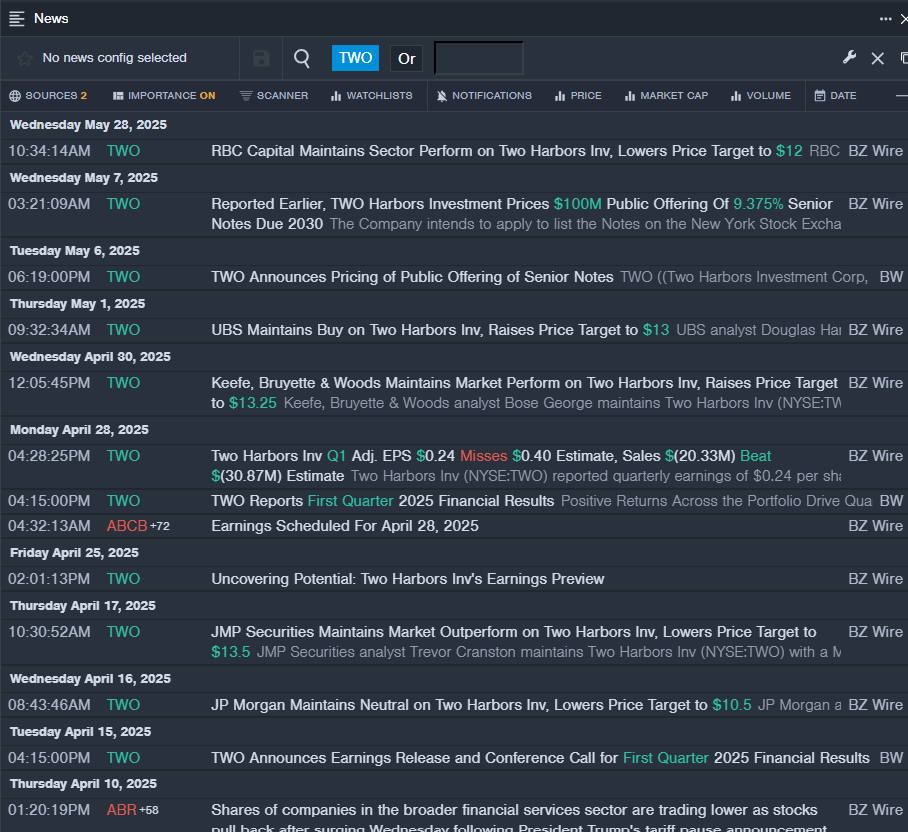Open the Market Cap filter
Screen dimensions: 908x832
(x=666, y=96)
